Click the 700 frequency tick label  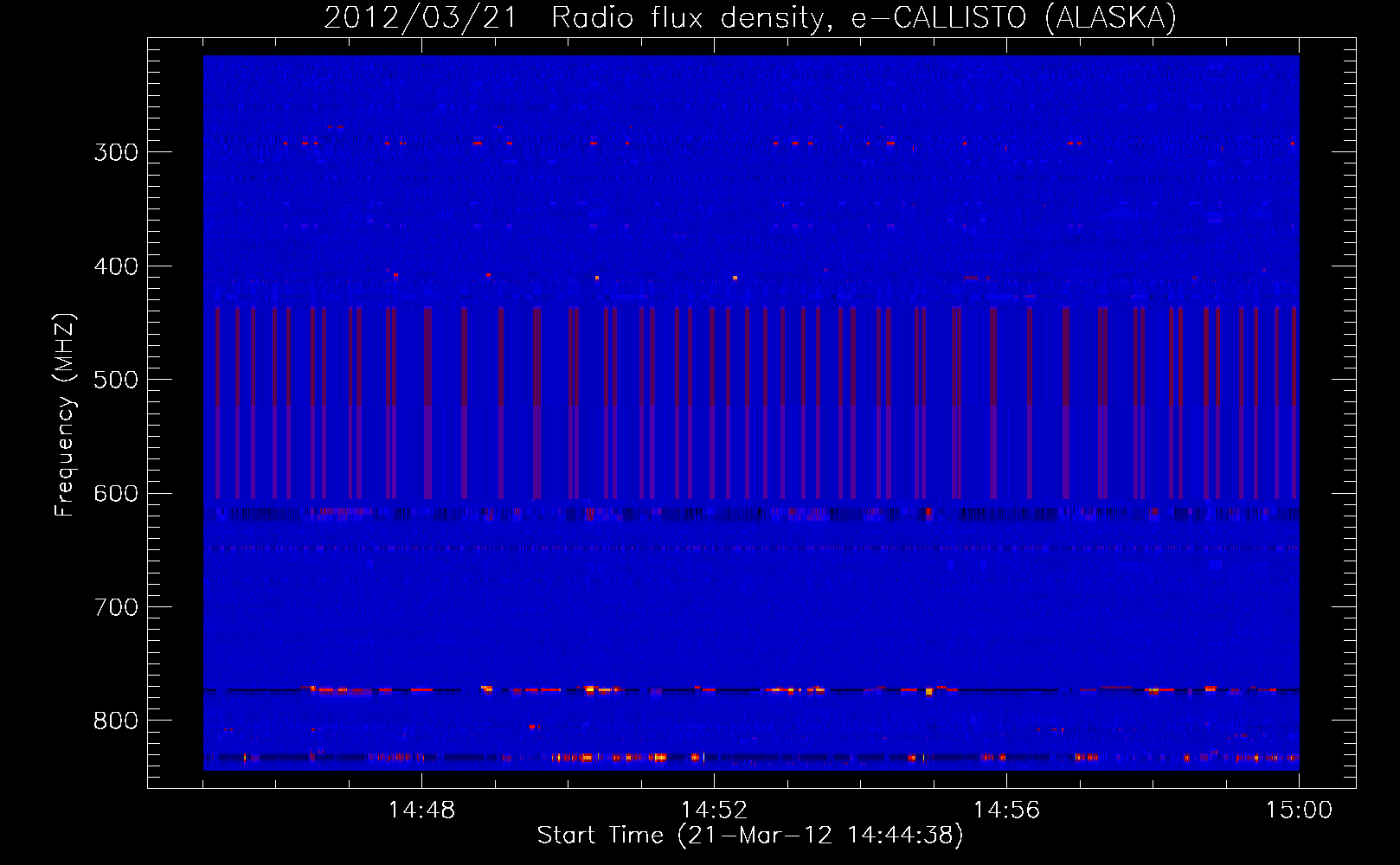click(x=116, y=607)
